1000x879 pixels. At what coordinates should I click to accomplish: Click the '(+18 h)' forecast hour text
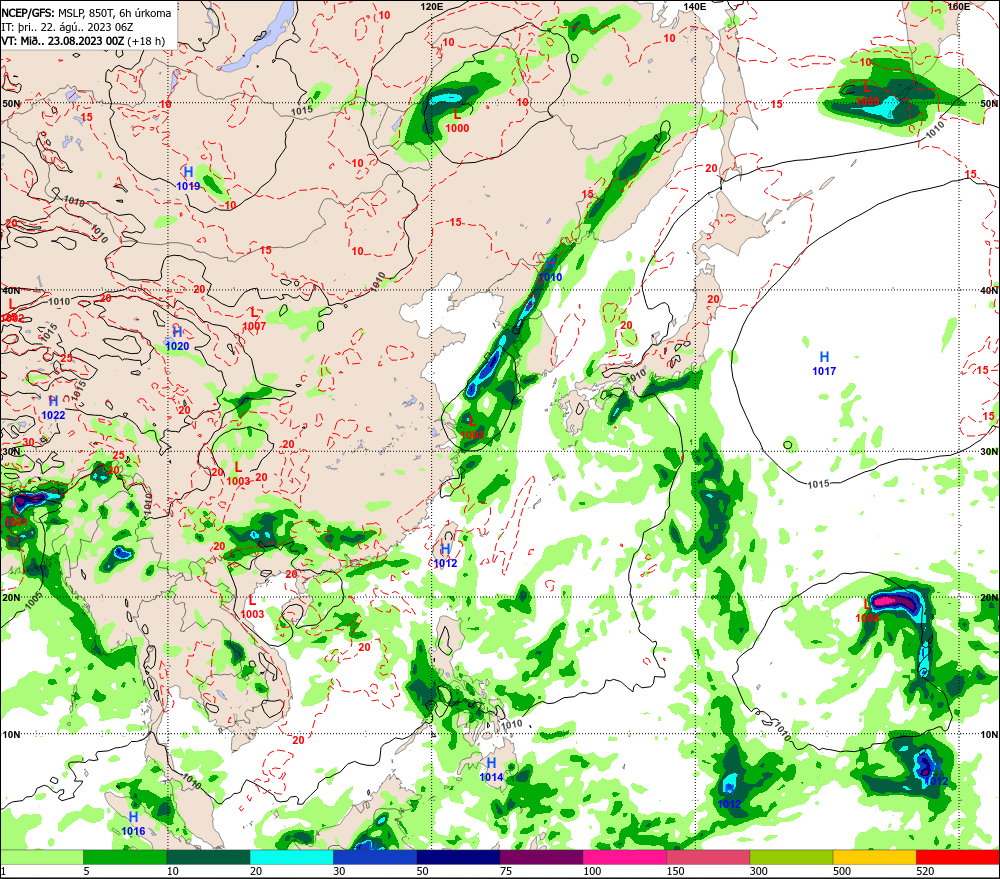[146, 41]
